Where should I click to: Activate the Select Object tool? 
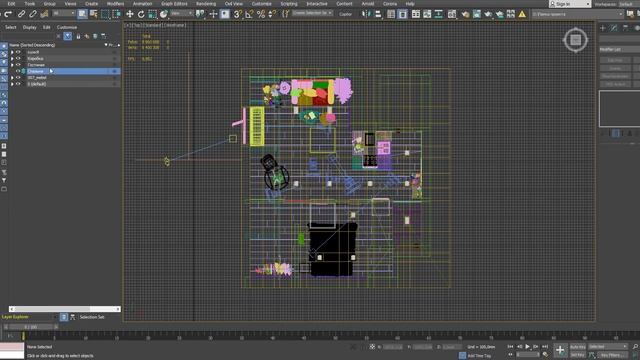coord(82,14)
